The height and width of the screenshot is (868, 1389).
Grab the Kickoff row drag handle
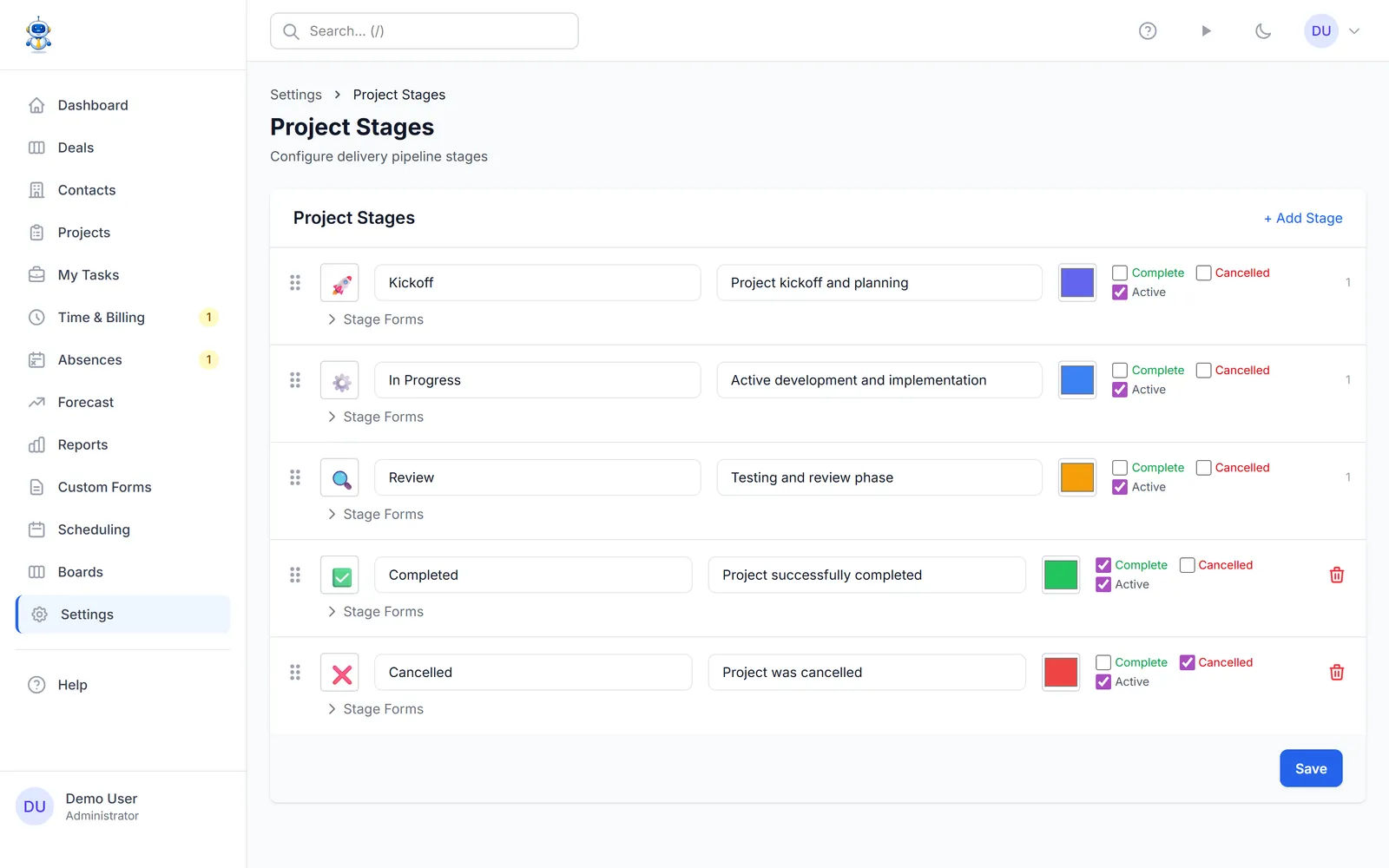click(x=295, y=283)
